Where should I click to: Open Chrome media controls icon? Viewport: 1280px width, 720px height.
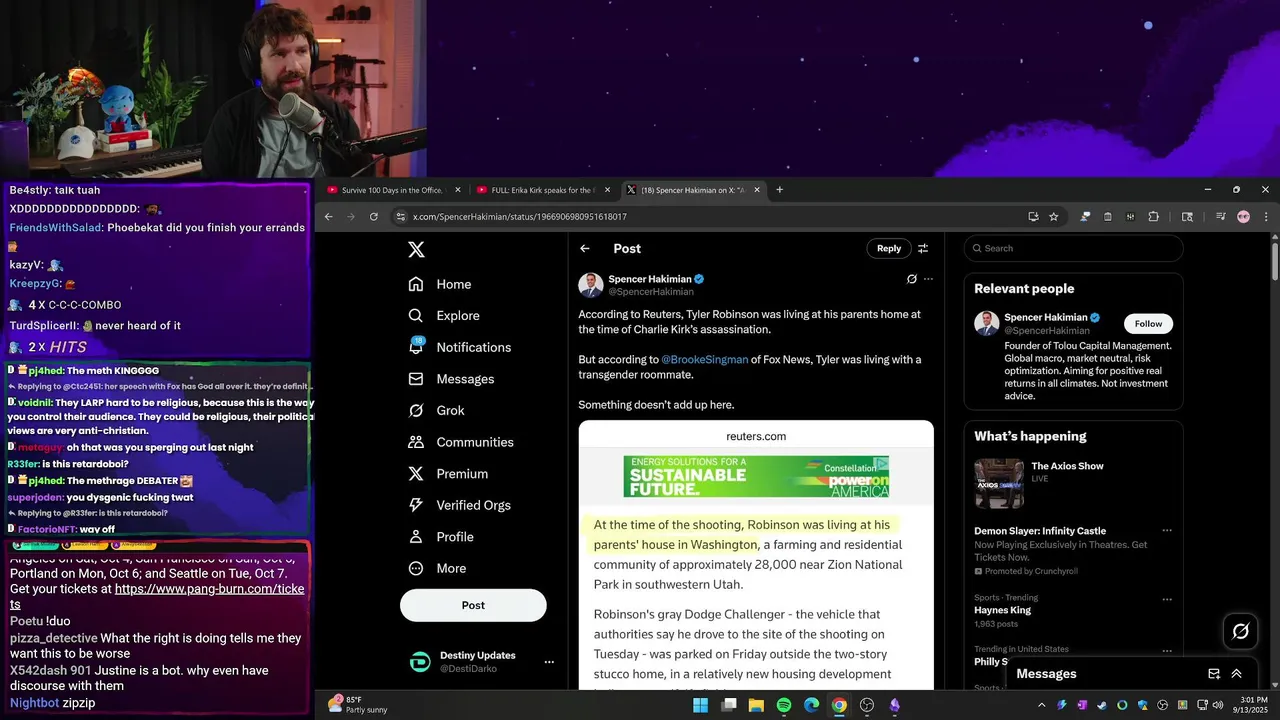pyautogui.click(x=1221, y=216)
